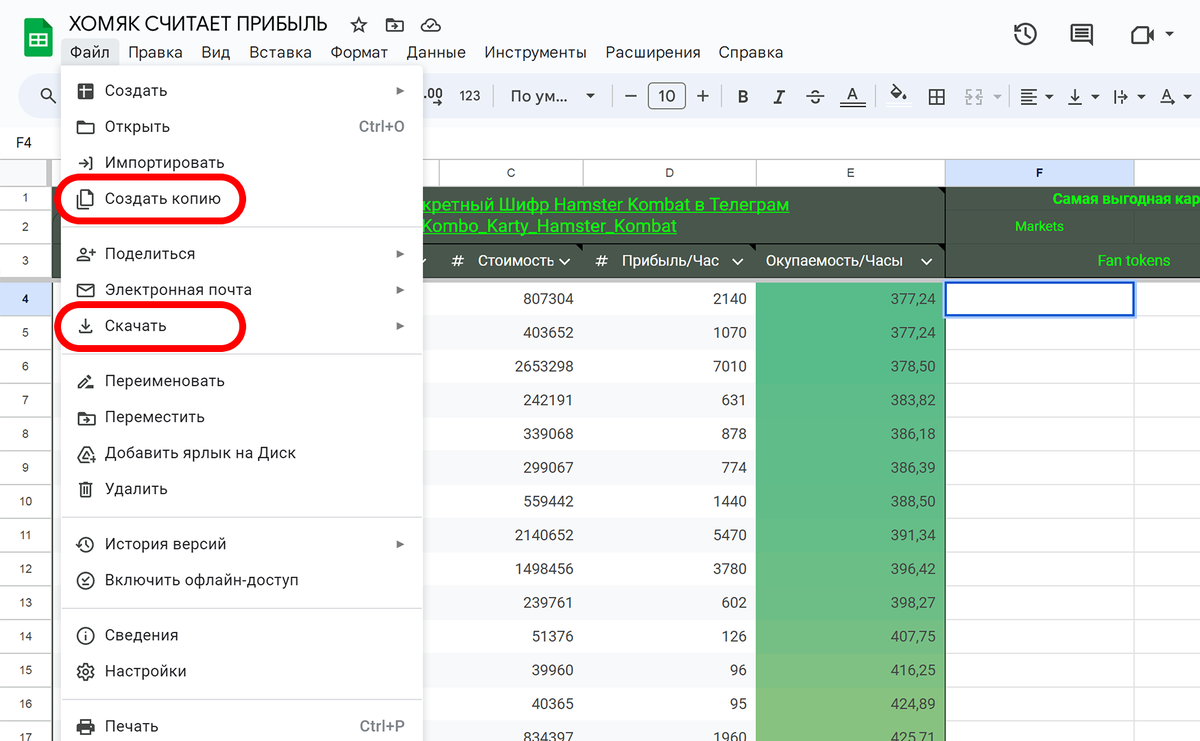Start a Meet call with the camera icon

(1141, 35)
